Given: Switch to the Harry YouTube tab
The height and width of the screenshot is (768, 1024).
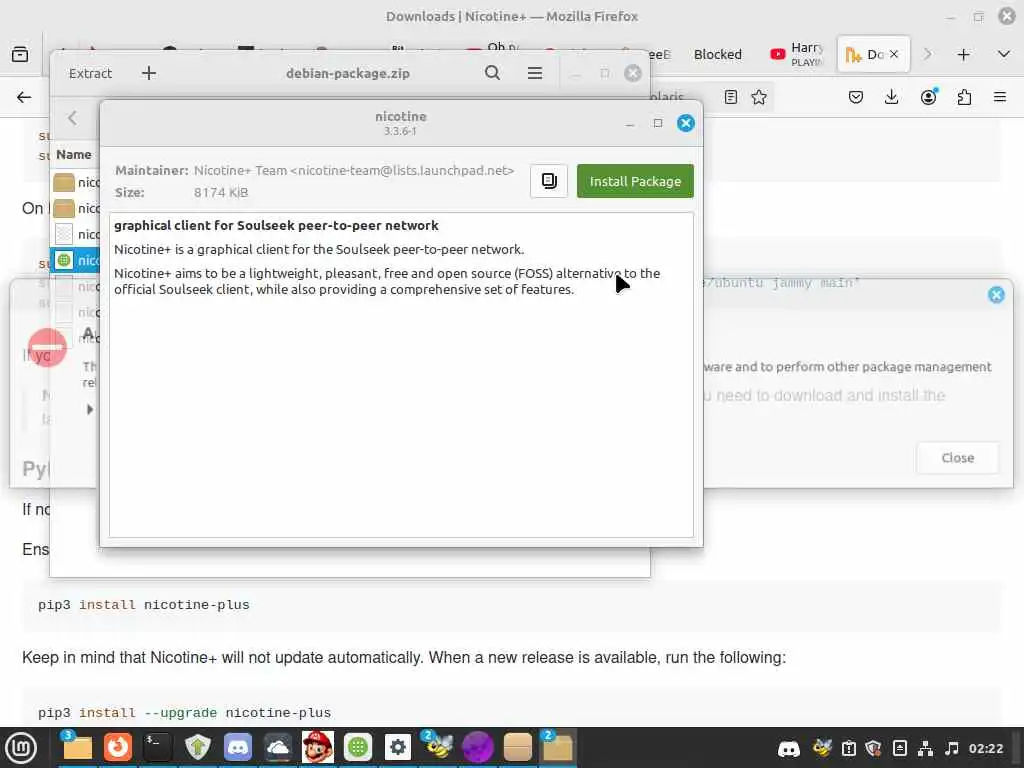Looking at the screenshot, I should click(x=797, y=54).
